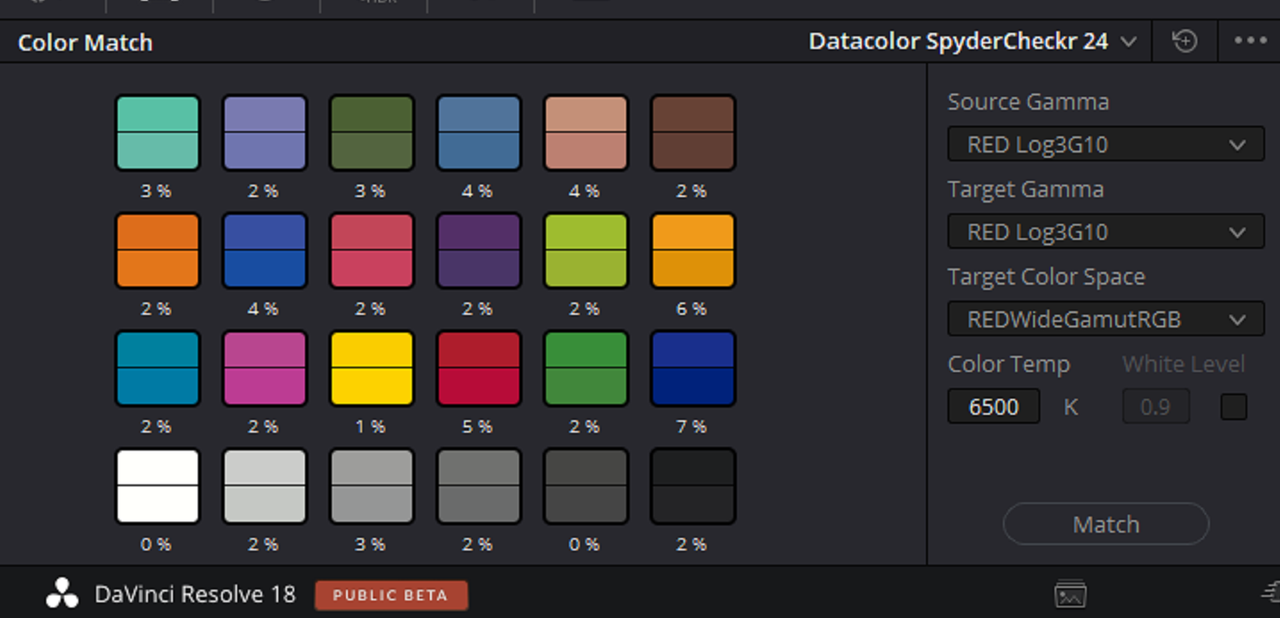Select the teal swatch with 3 %
1280x618 pixels.
click(x=157, y=133)
